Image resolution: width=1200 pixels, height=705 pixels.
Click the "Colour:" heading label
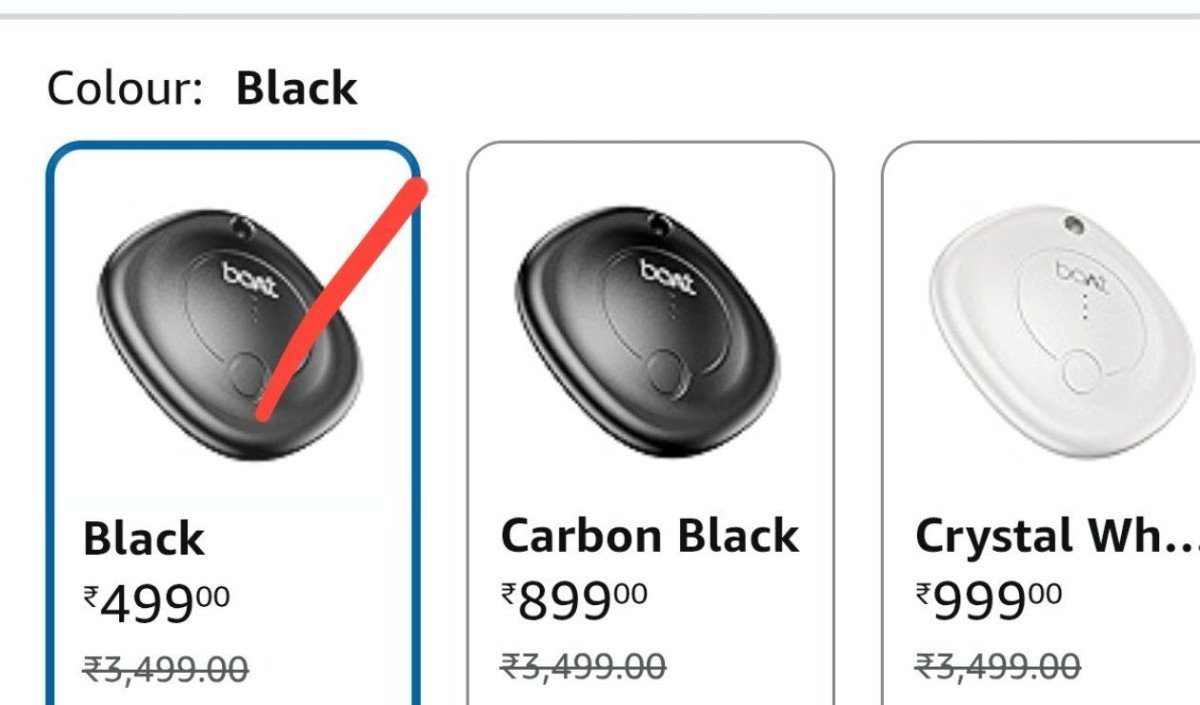pos(125,89)
